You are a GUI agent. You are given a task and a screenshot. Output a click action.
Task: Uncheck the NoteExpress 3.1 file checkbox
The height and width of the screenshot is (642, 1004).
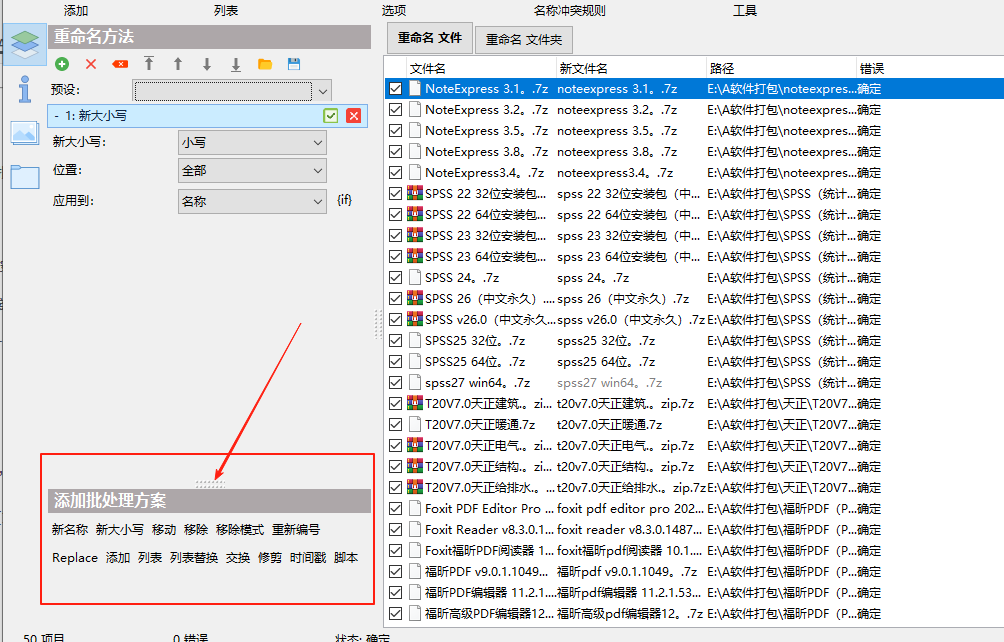396,88
